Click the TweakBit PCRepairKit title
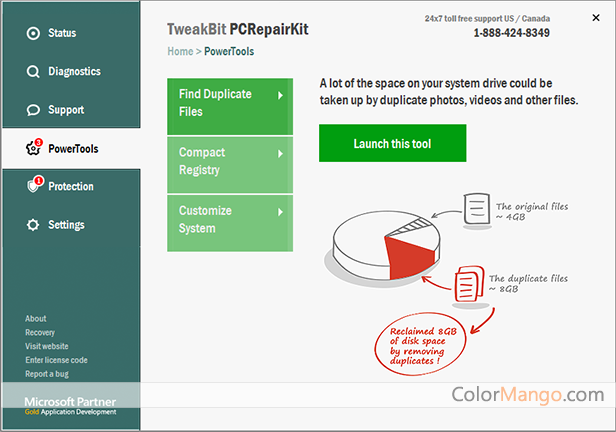Image resolution: width=616 pixels, height=432 pixels. [238, 29]
